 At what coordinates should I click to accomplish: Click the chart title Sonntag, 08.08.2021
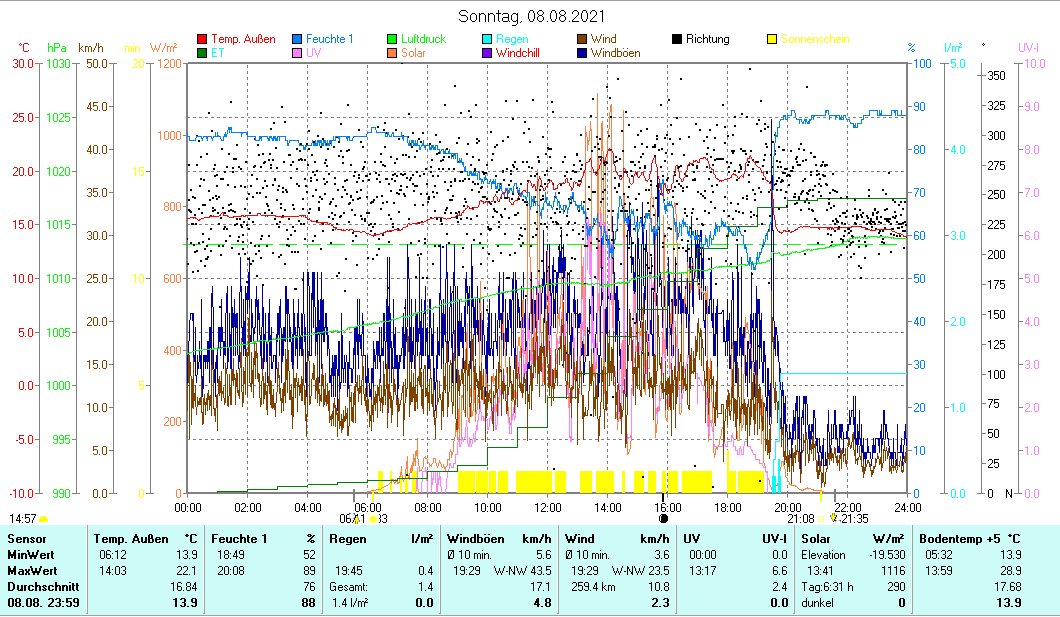[531, 17]
